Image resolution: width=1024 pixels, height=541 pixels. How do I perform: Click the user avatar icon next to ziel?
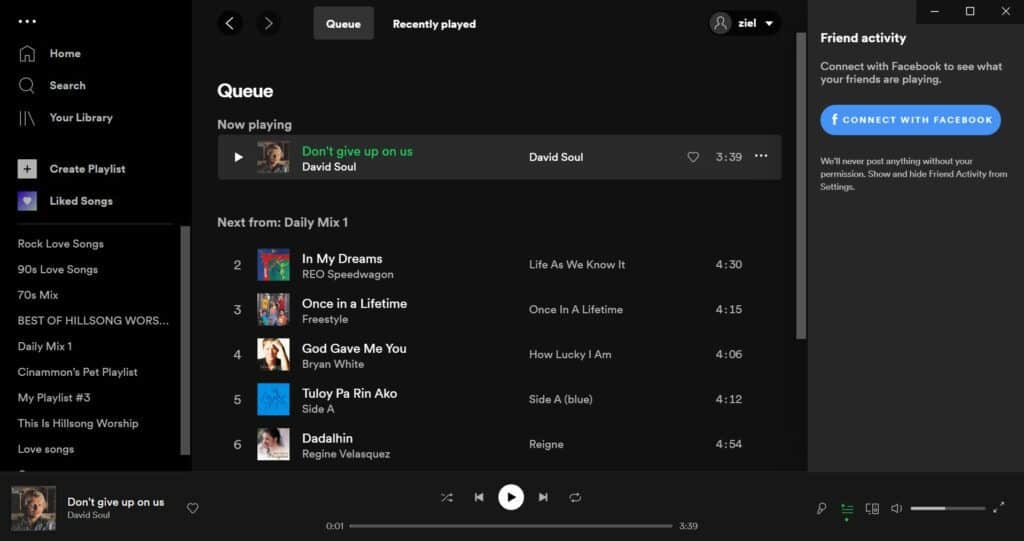(x=720, y=24)
